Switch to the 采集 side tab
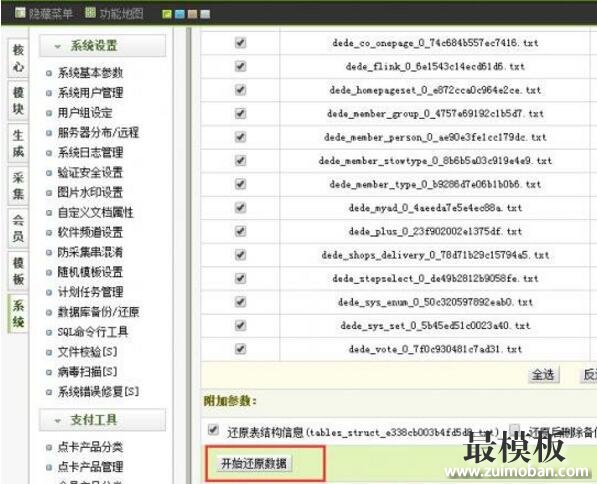 tap(18, 186)
